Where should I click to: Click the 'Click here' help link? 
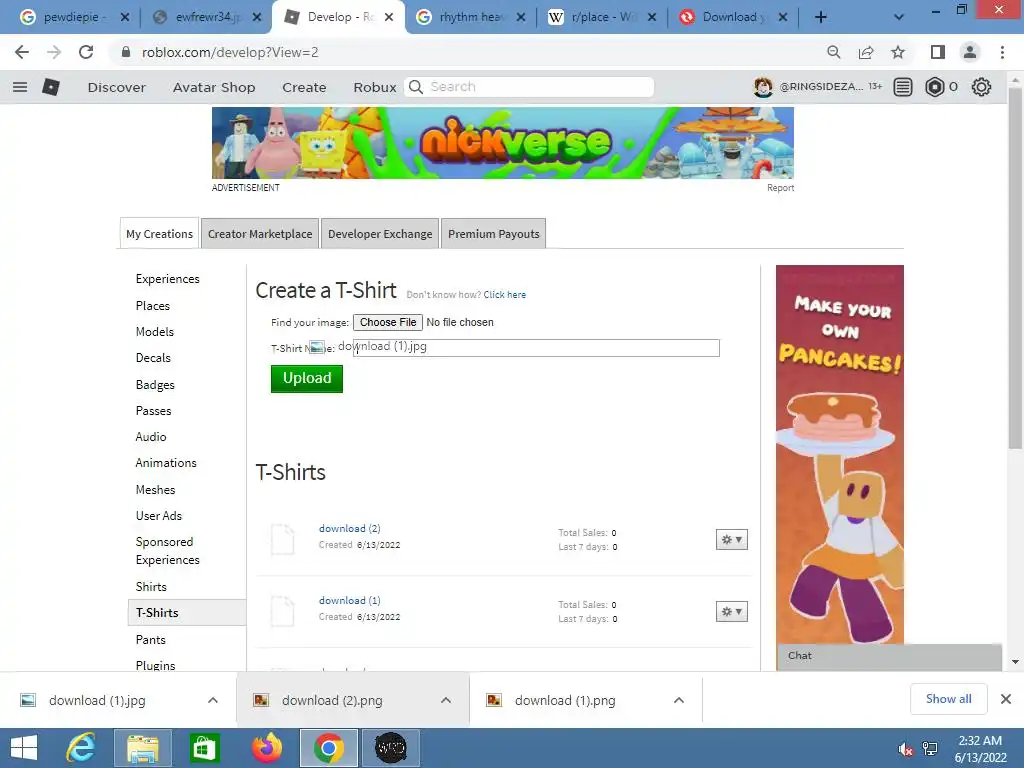pyautogui.click(x=505, y=295)
